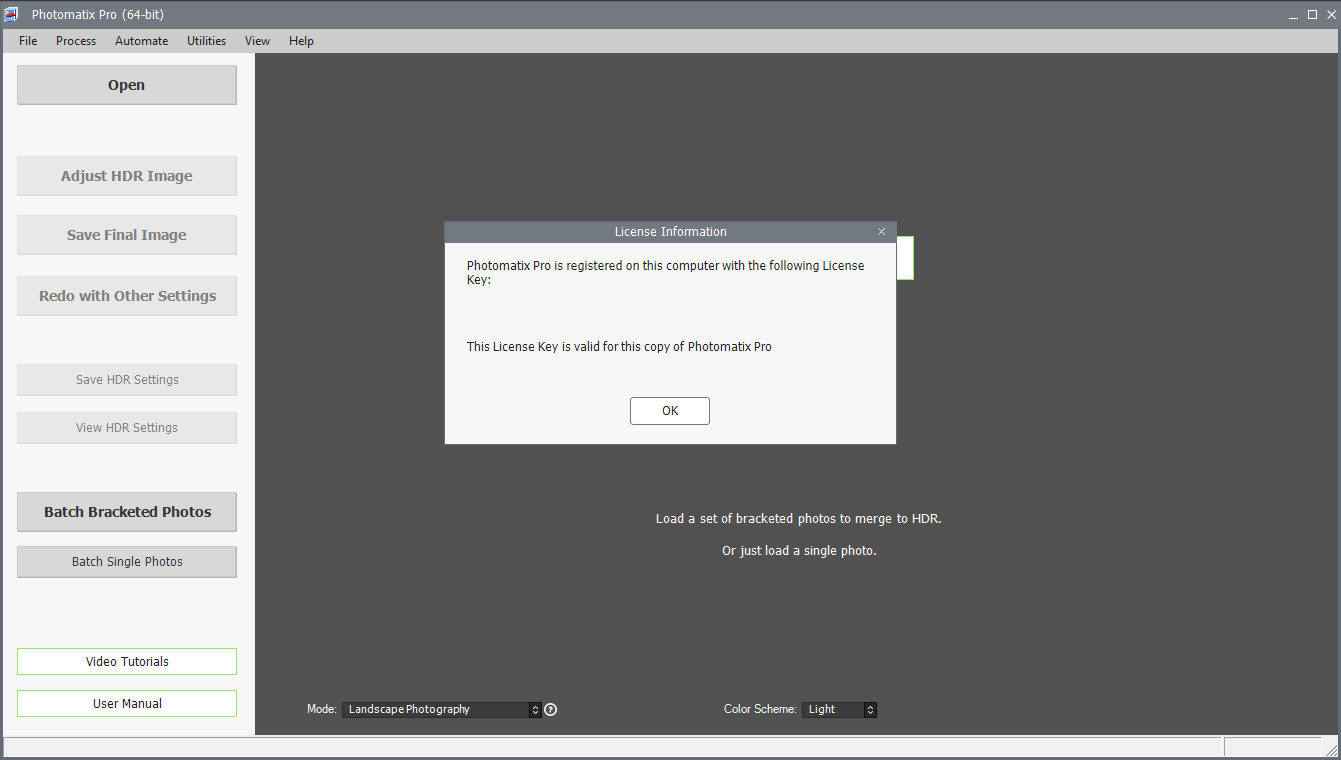Expand the Color Scheme dropdown showing Light
1341x760 pixels.
tap(840, 710)
